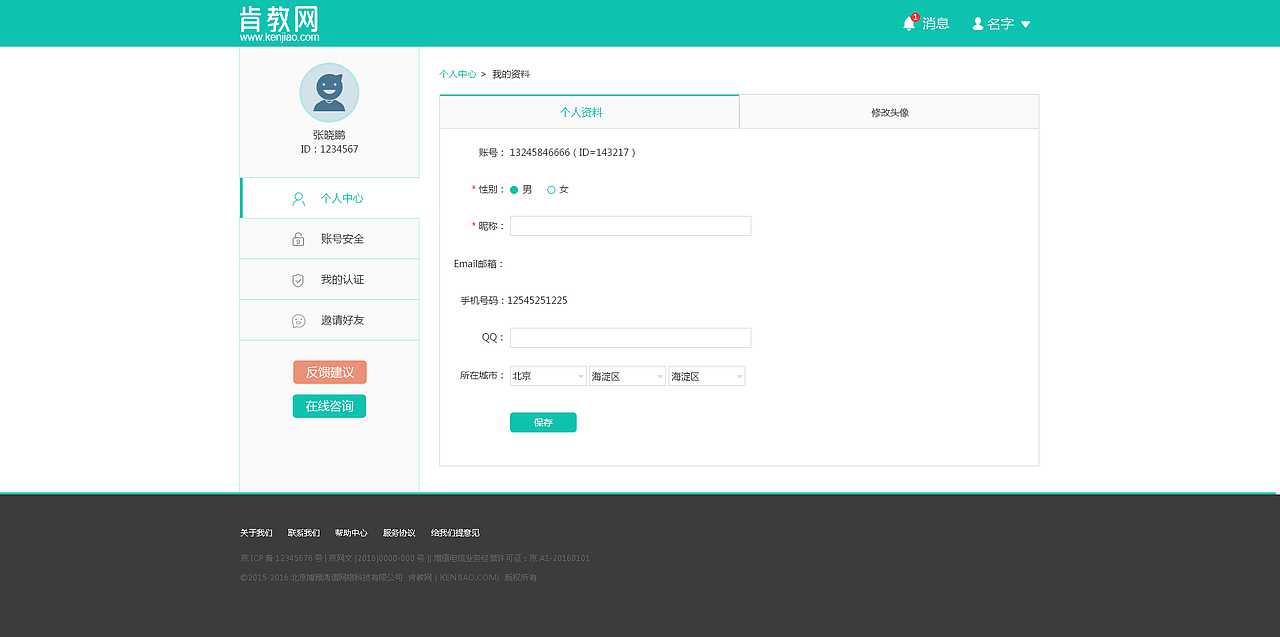The height and width of the screenshot is (637, 1280).
Task: Click the 肯教网 logo
Action: coord(279,23)
